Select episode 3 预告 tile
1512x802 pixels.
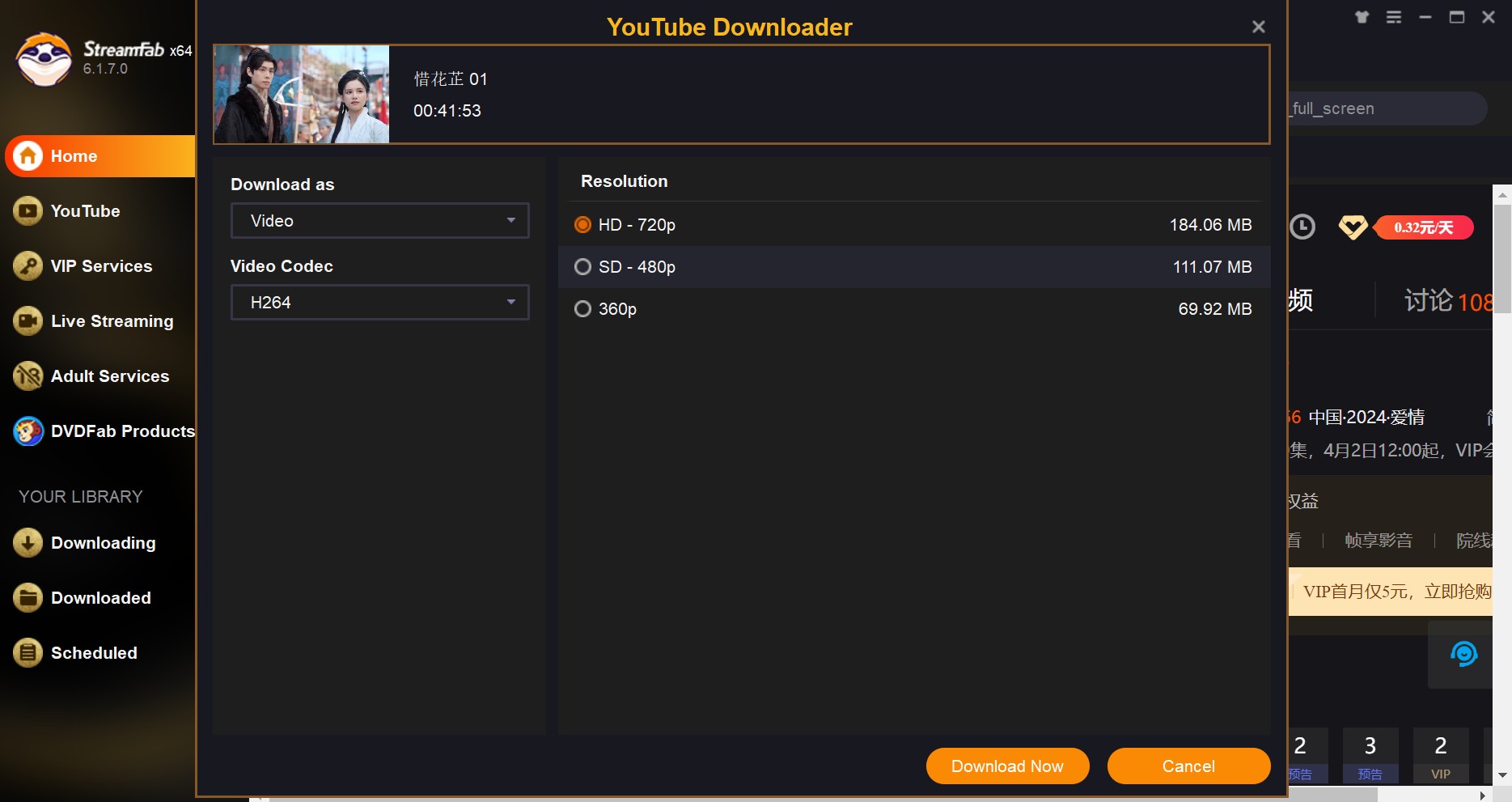[x=1370, y=754]
